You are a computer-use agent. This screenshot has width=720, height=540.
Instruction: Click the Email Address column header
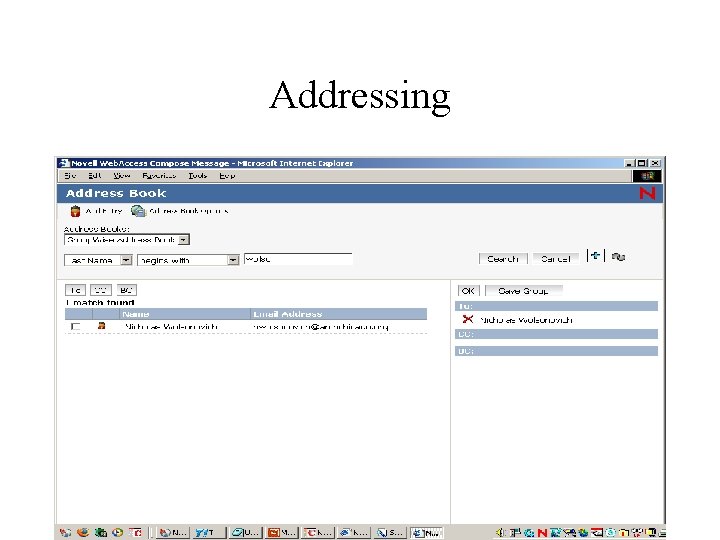tap(339, 314)
